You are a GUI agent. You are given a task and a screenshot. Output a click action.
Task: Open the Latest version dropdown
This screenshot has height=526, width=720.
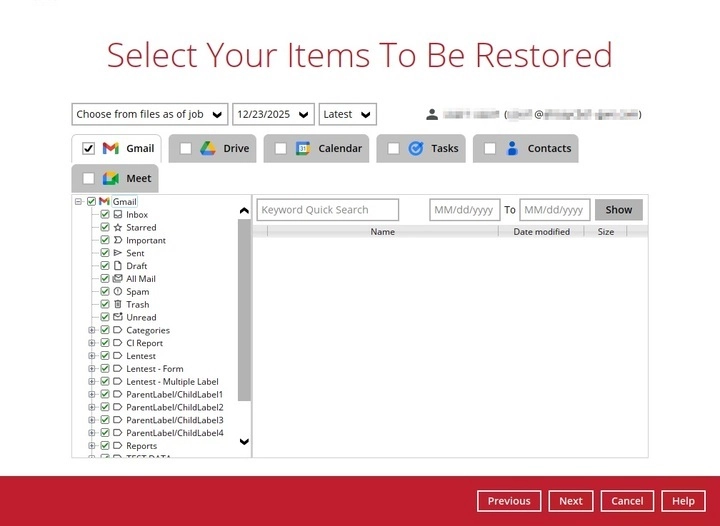point(348,114)
